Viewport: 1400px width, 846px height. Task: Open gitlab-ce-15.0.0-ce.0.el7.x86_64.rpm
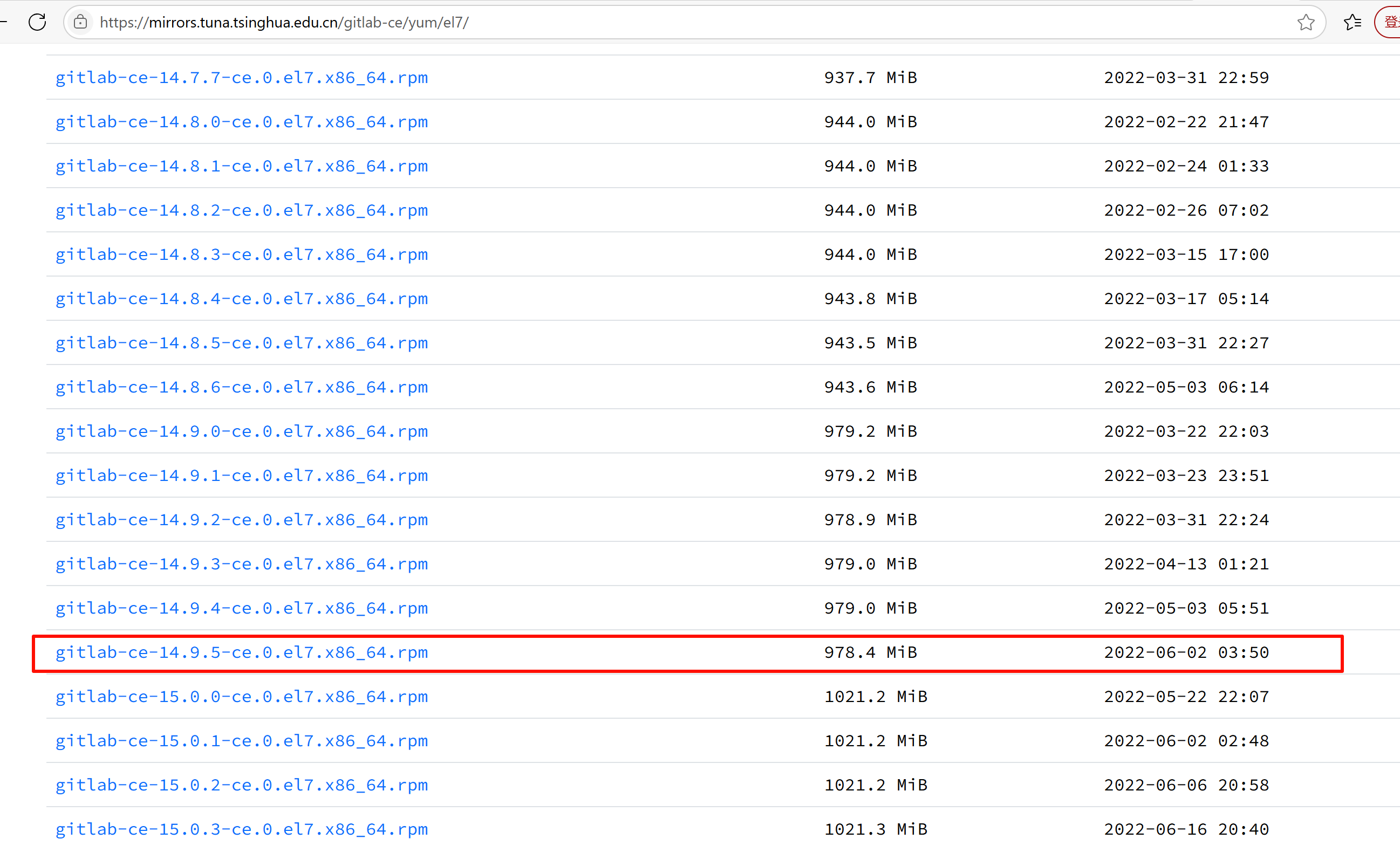[x=242, y=698]
